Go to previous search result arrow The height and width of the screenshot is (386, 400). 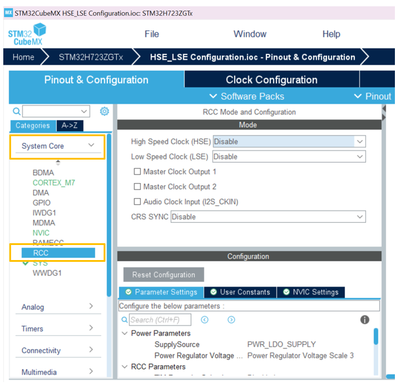coord(205,320)
